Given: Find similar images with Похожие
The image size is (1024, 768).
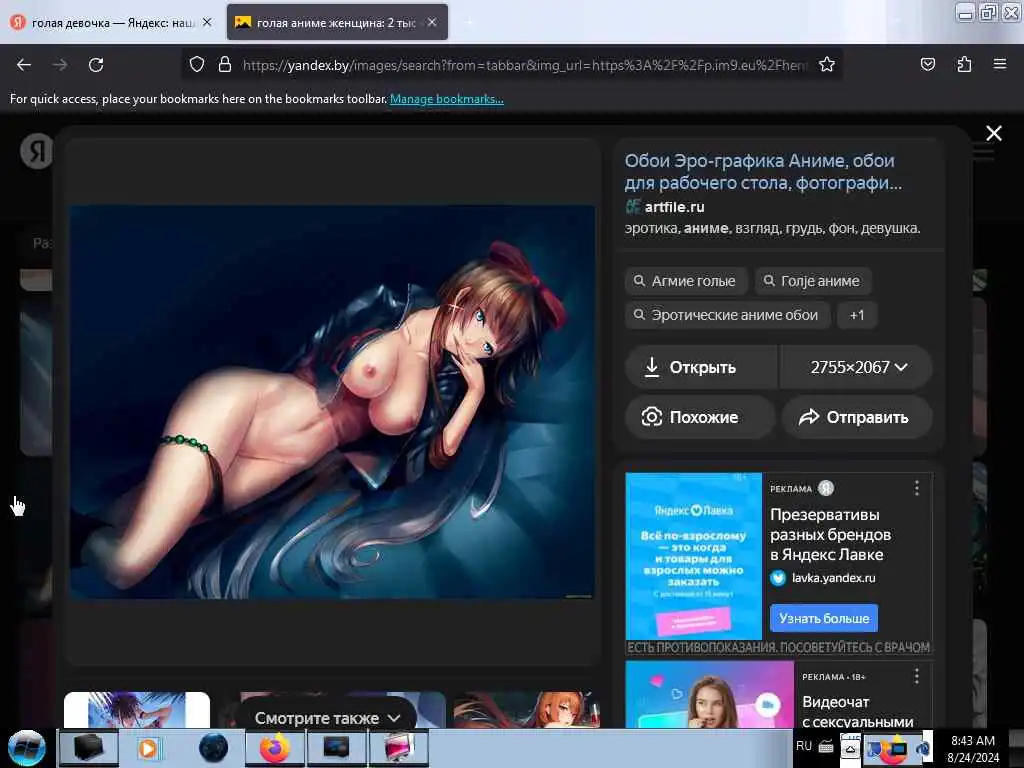Looking at the screenshot, I should pyautogui.click(x=700, y=417).
